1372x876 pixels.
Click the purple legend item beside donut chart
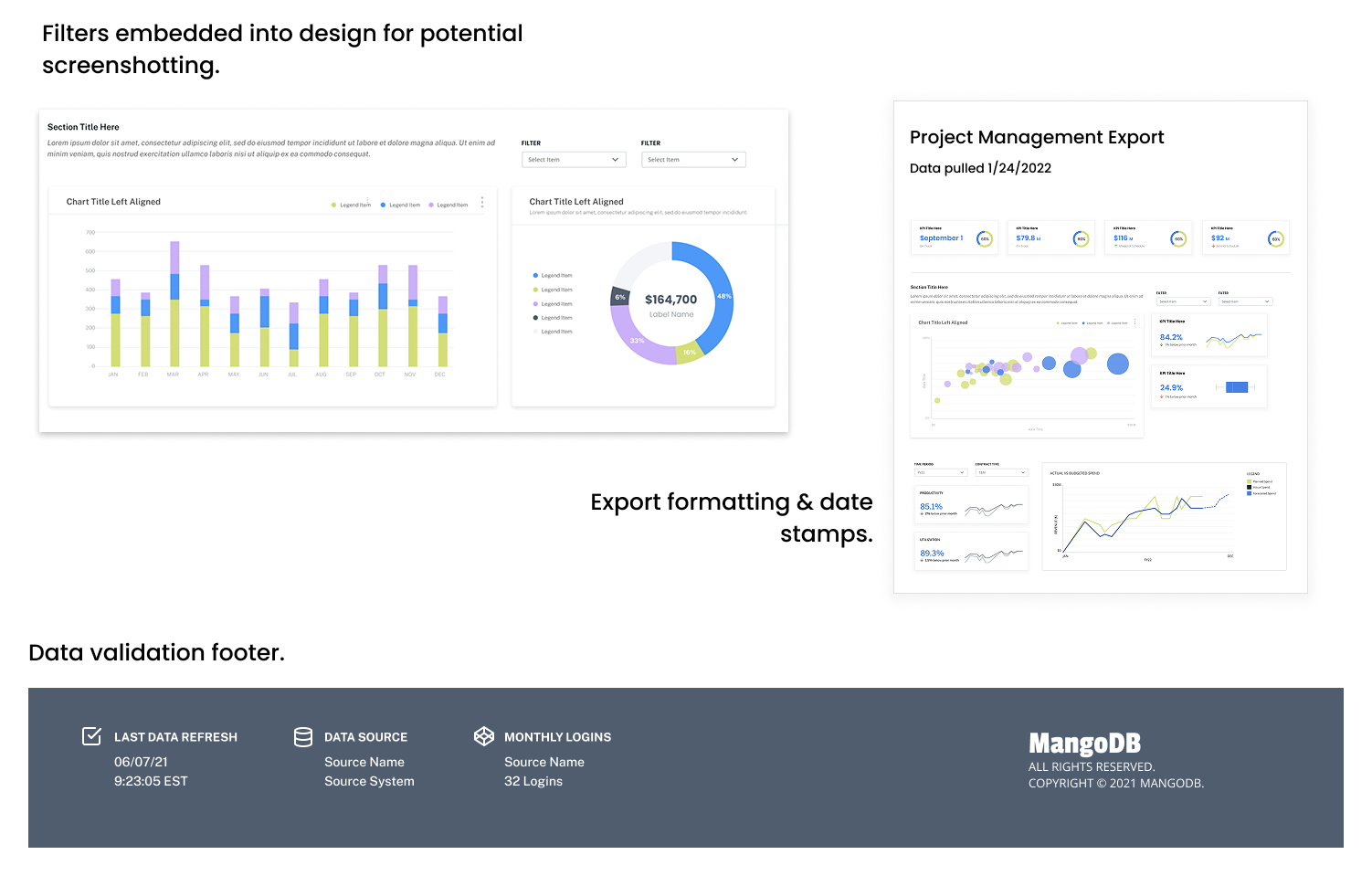553,303
